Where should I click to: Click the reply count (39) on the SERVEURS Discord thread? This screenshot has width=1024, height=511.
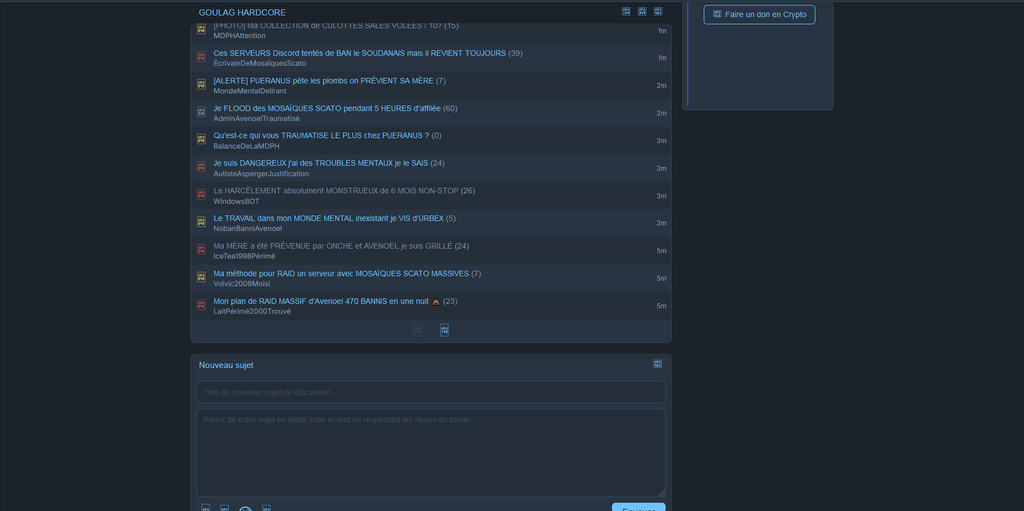(515, 53)
